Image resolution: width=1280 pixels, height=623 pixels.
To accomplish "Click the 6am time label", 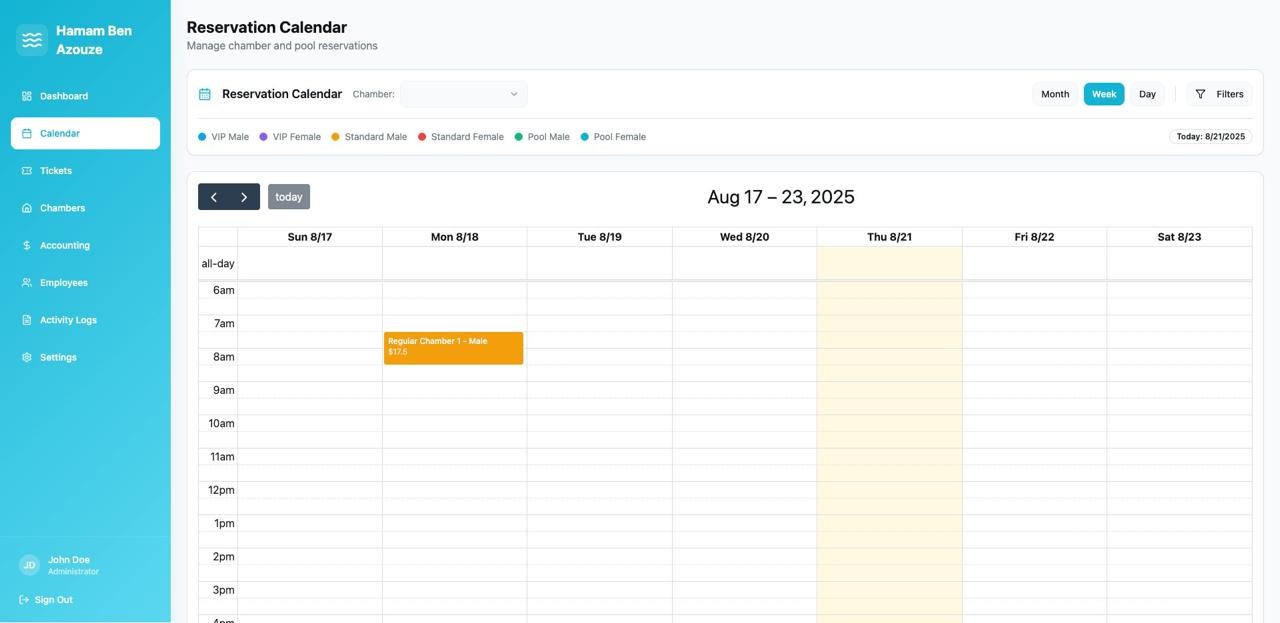I will 224,291.
